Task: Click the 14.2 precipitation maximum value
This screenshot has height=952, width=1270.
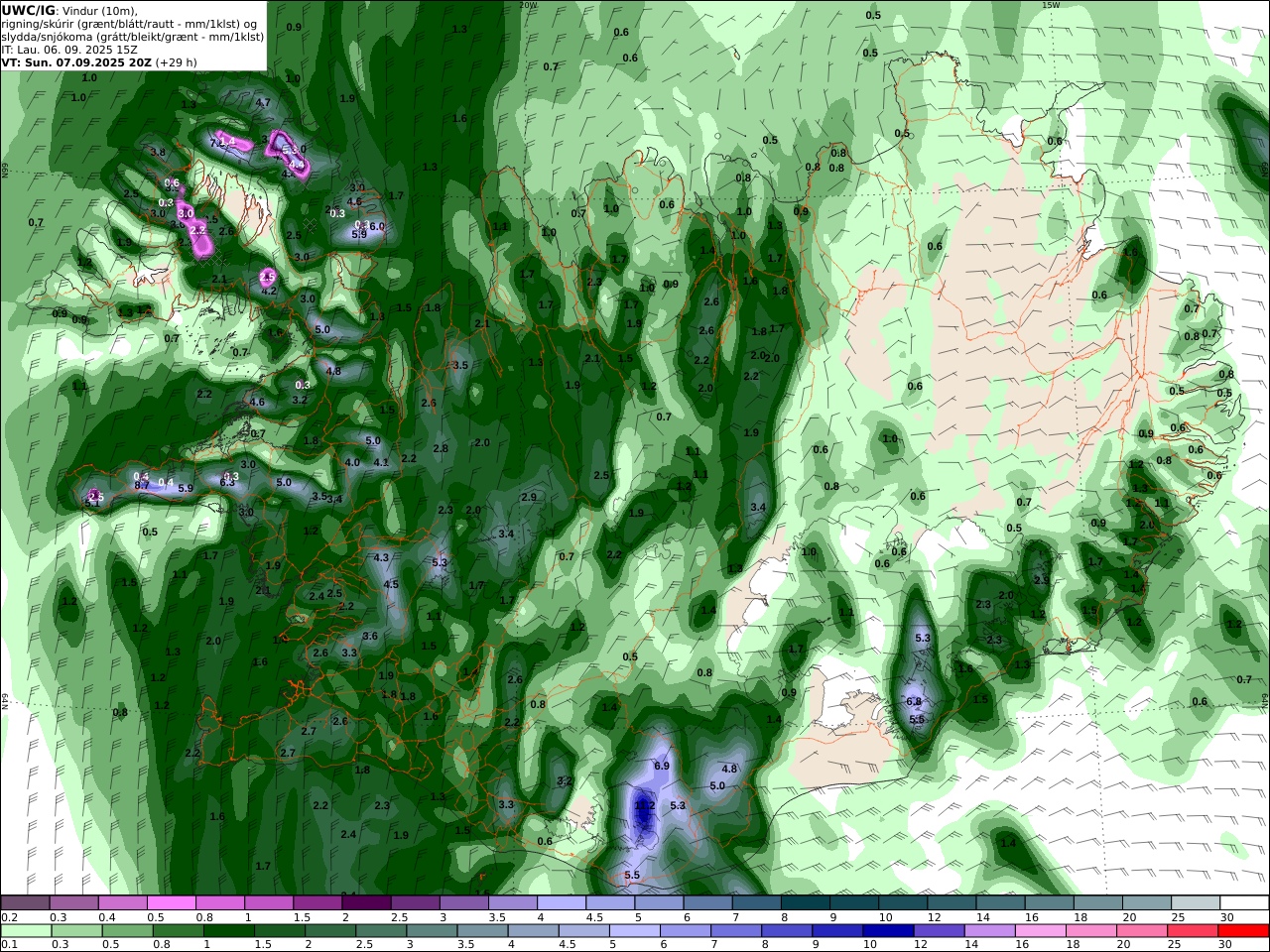Action: (644, 805)
